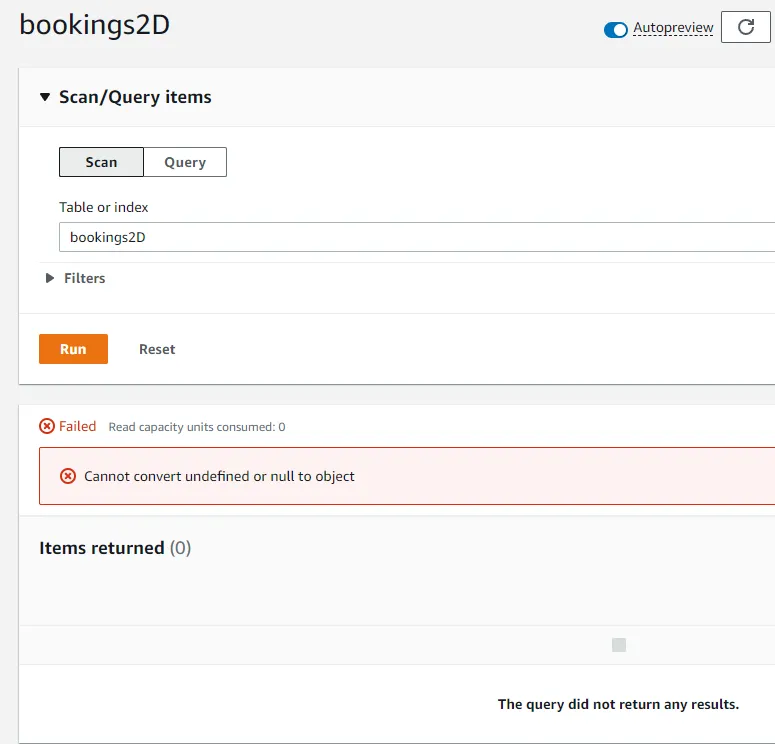Expand the Filters section
775x744 pixels.
tap(50, 278)
